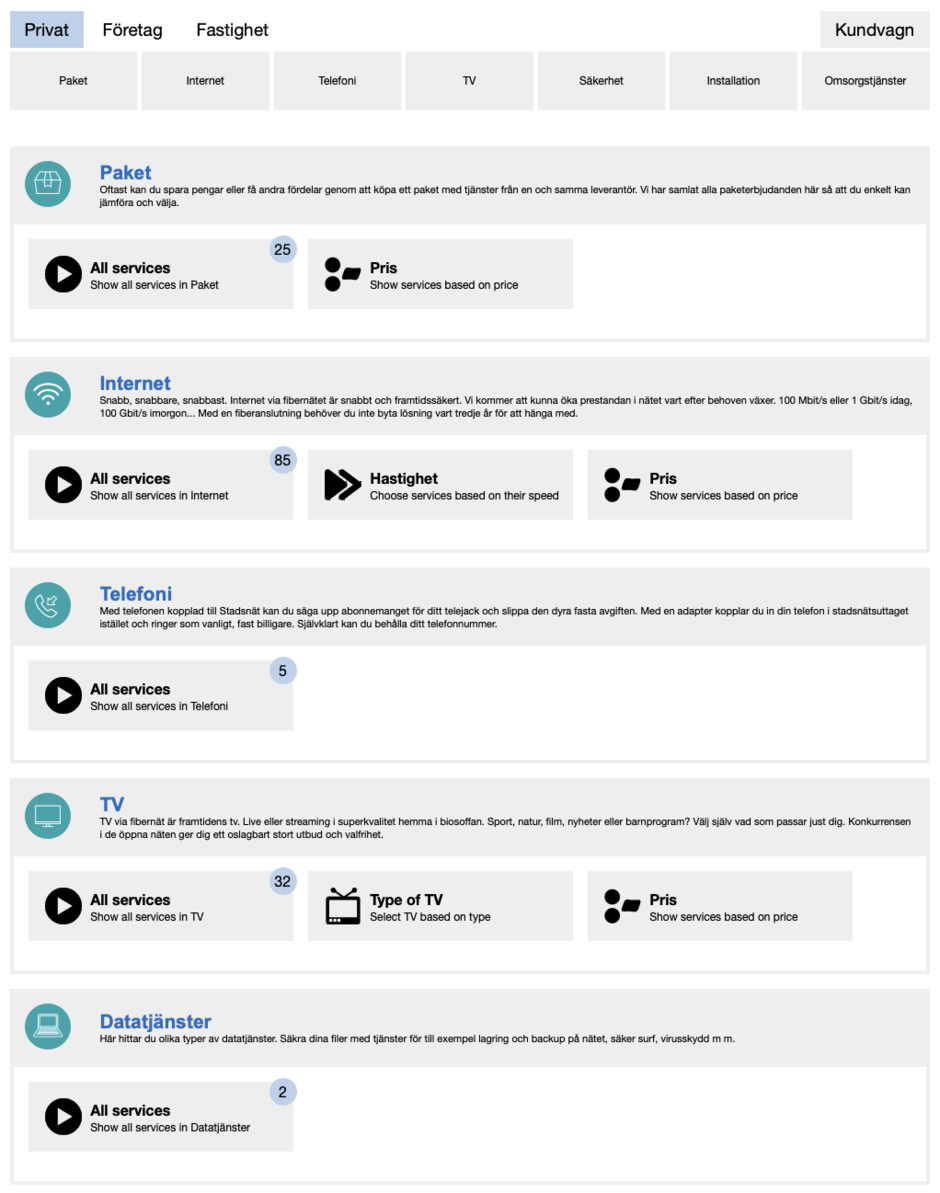
Task: Switch to the Företag tab
Action: (132, 30)
